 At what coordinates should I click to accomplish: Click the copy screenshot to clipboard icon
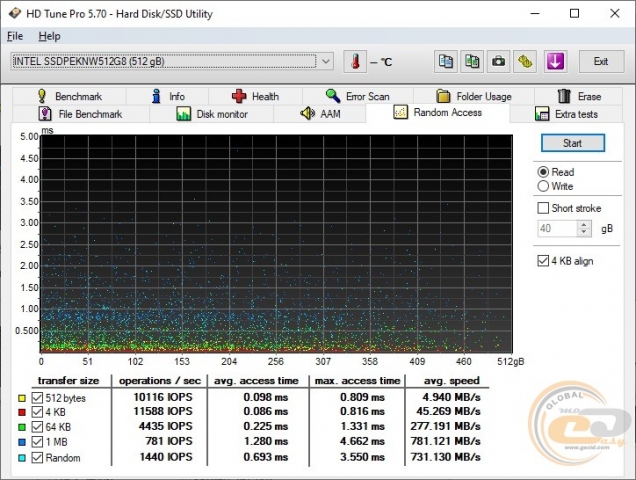point(472,62)
